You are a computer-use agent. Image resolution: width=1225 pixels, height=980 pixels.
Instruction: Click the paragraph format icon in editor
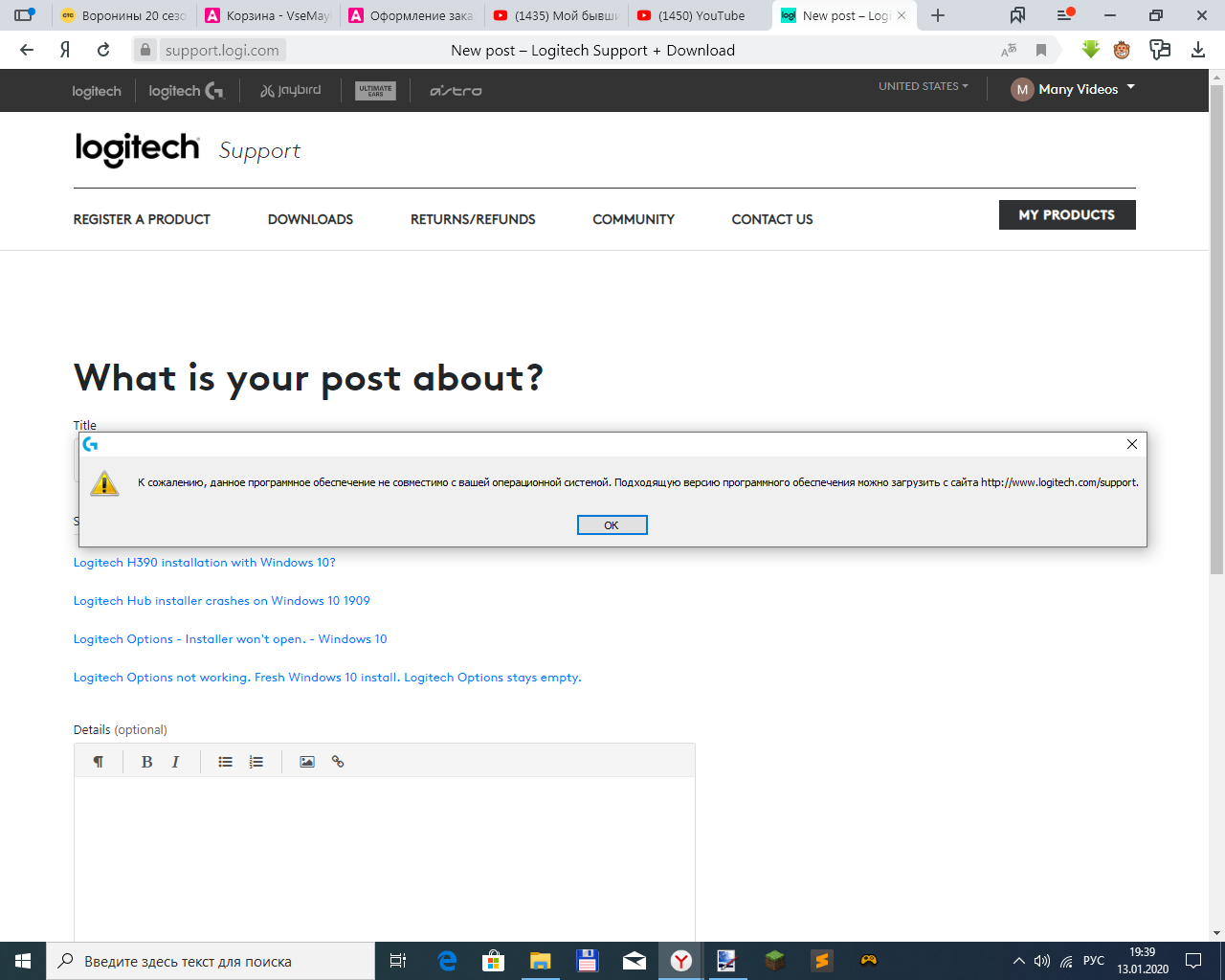coord(98,762)
